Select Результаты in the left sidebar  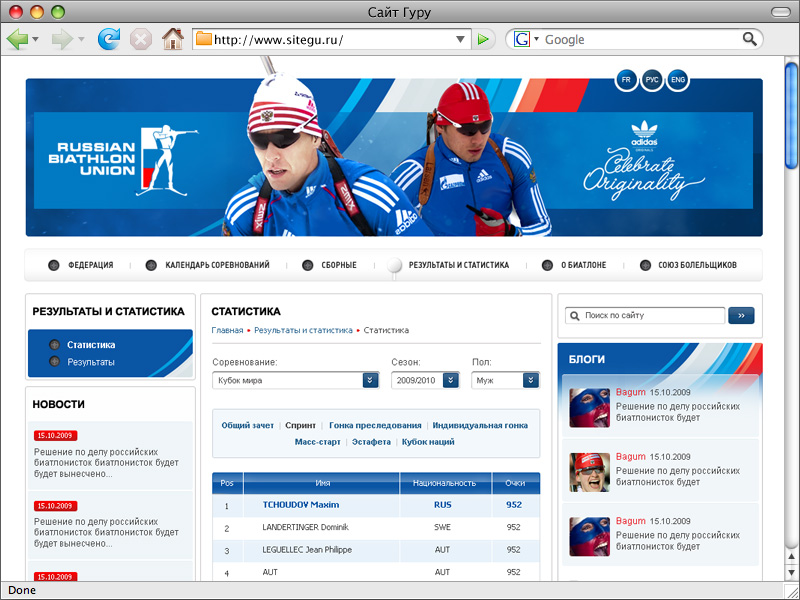tap(91, 362)
